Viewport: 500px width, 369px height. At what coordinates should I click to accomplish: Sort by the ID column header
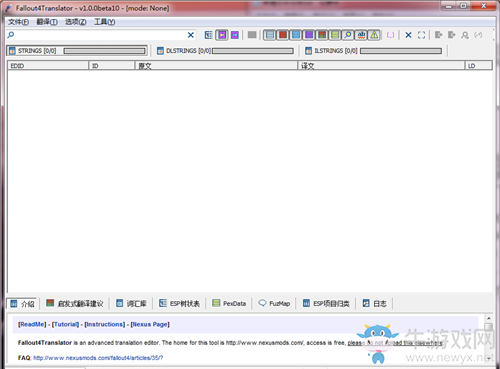[112, 66]
